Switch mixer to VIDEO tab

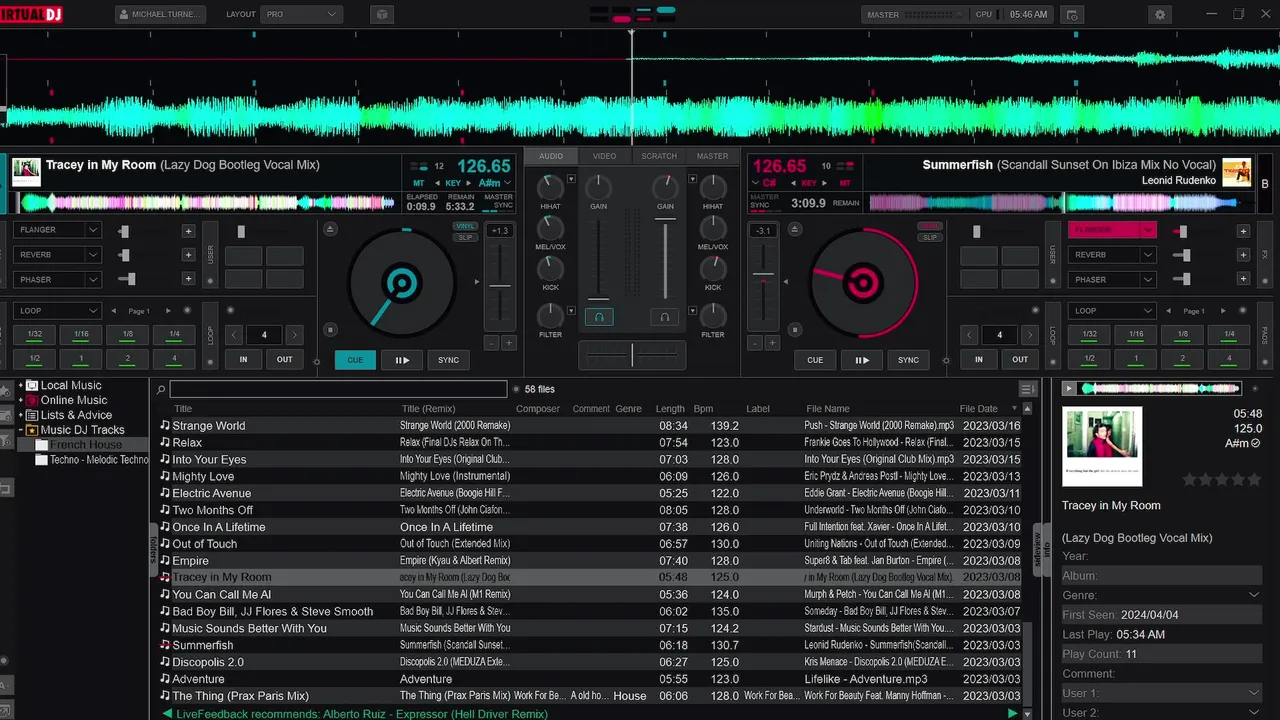(x=604, y=156)
